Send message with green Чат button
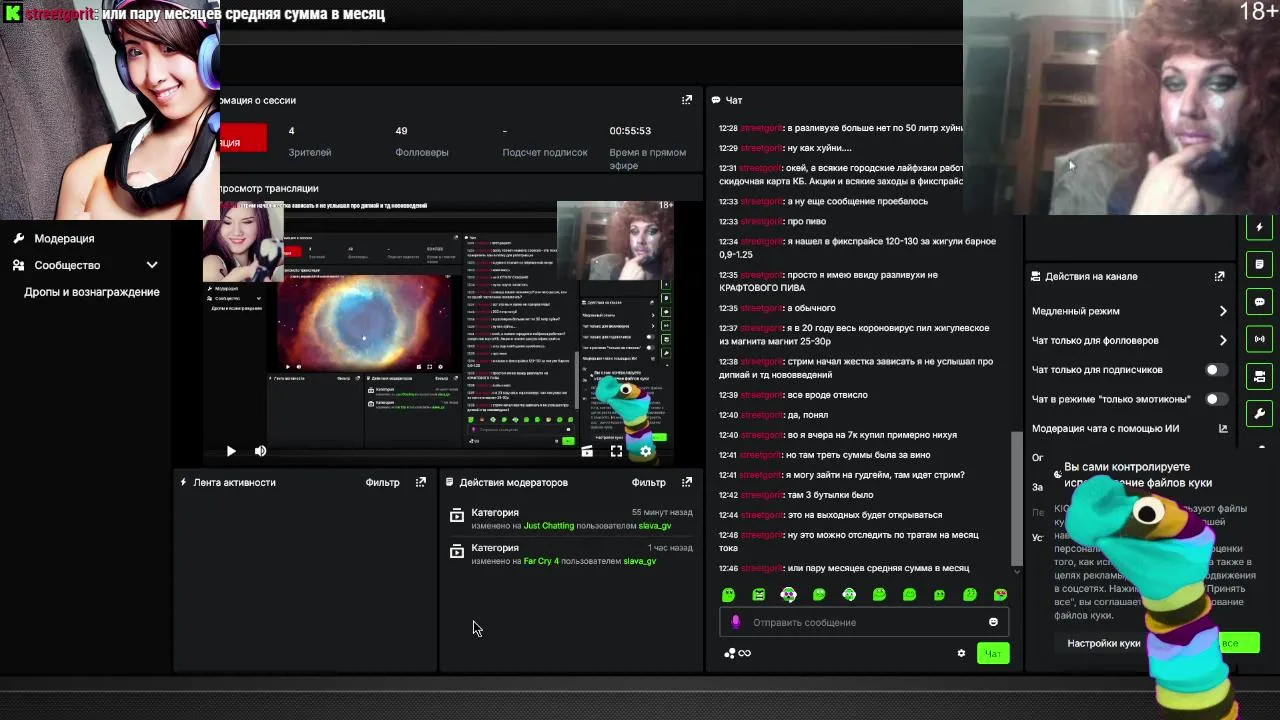This screenshot has width=1280, height=720. (993, 654)
